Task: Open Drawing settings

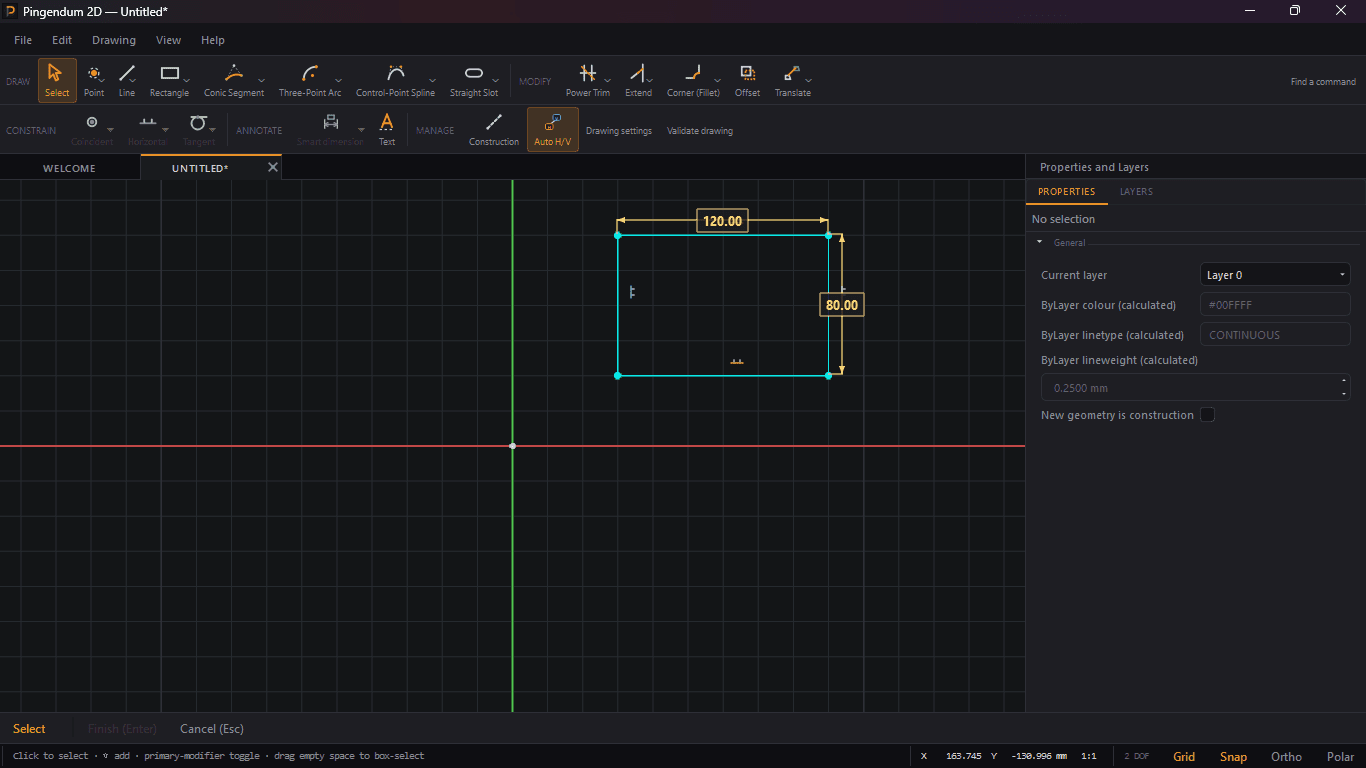Action: [619, 131]
